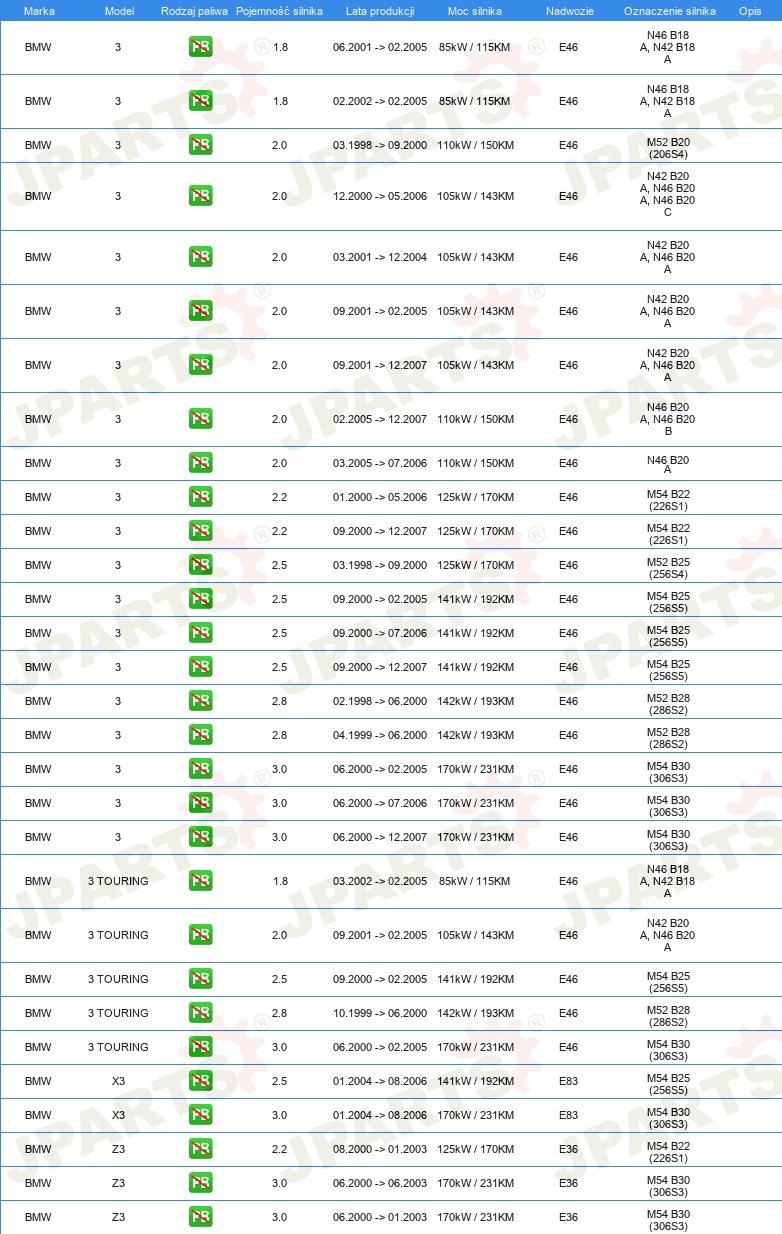Click fuel icon in 3.0 row 06.2000 -> 12.2007
This screenshot has height=1234, width=782.
201,837
